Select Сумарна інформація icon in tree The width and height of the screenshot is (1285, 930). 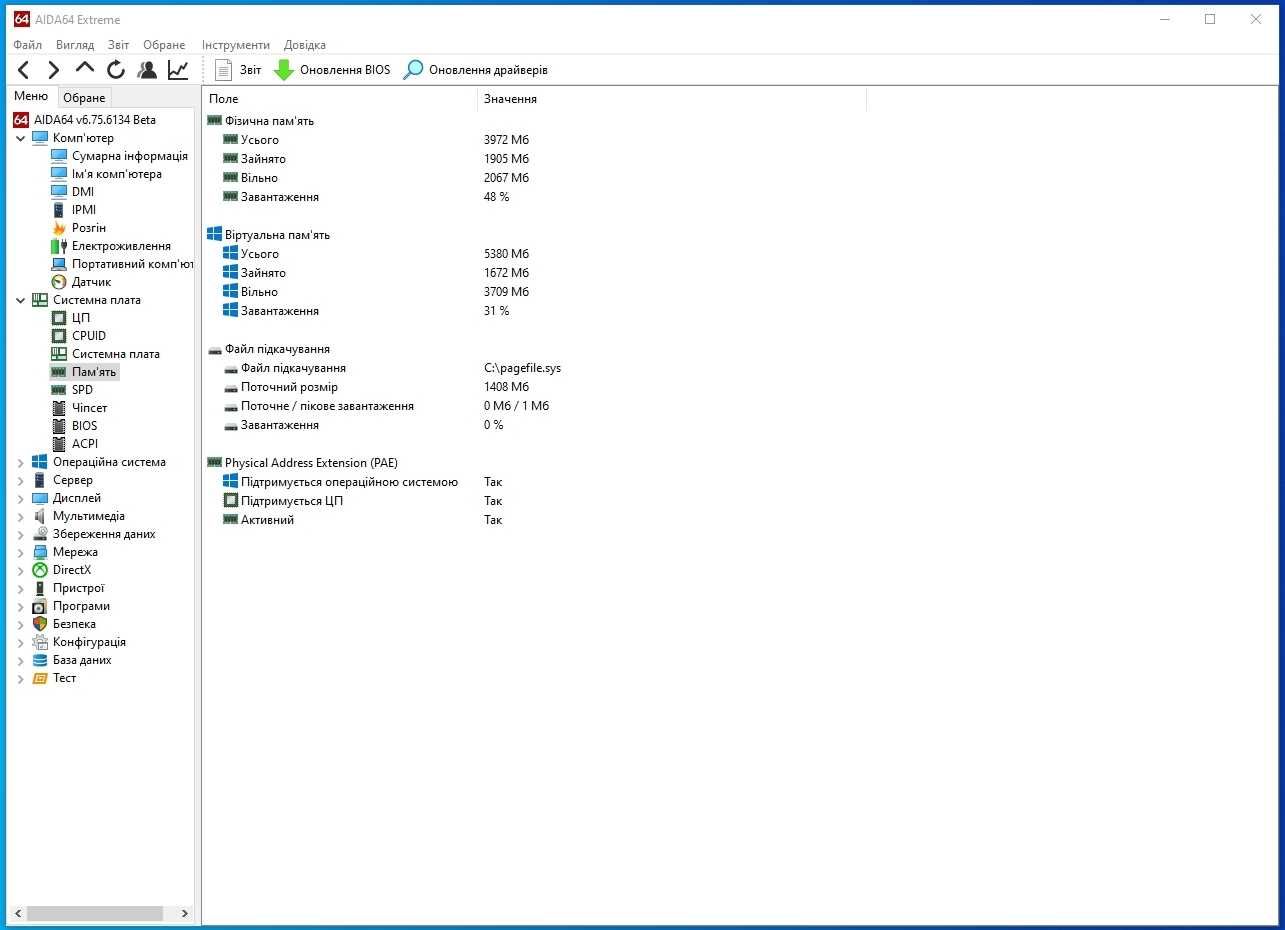point(59,156)
